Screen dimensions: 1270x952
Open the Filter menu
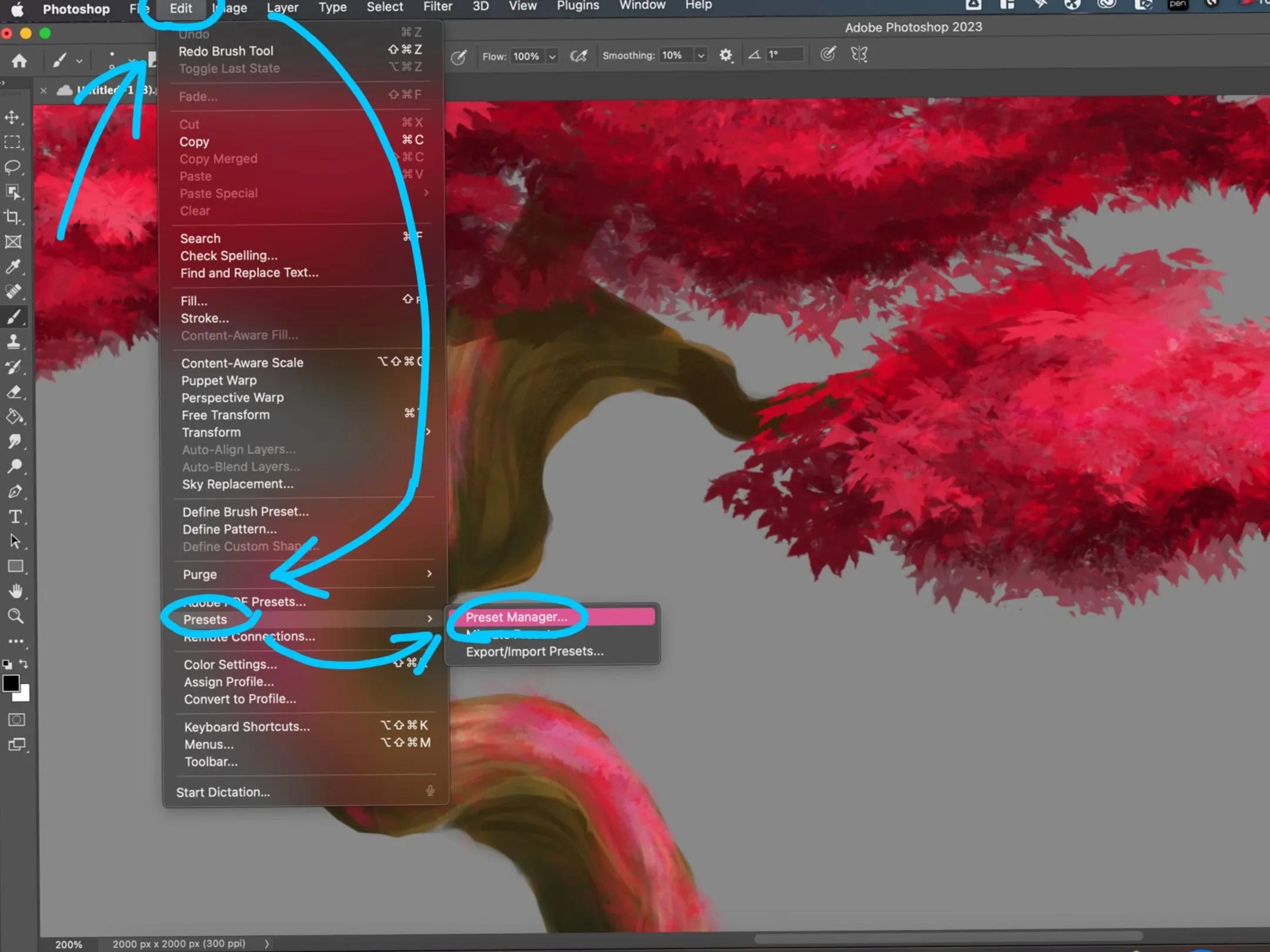coord(438,6)
